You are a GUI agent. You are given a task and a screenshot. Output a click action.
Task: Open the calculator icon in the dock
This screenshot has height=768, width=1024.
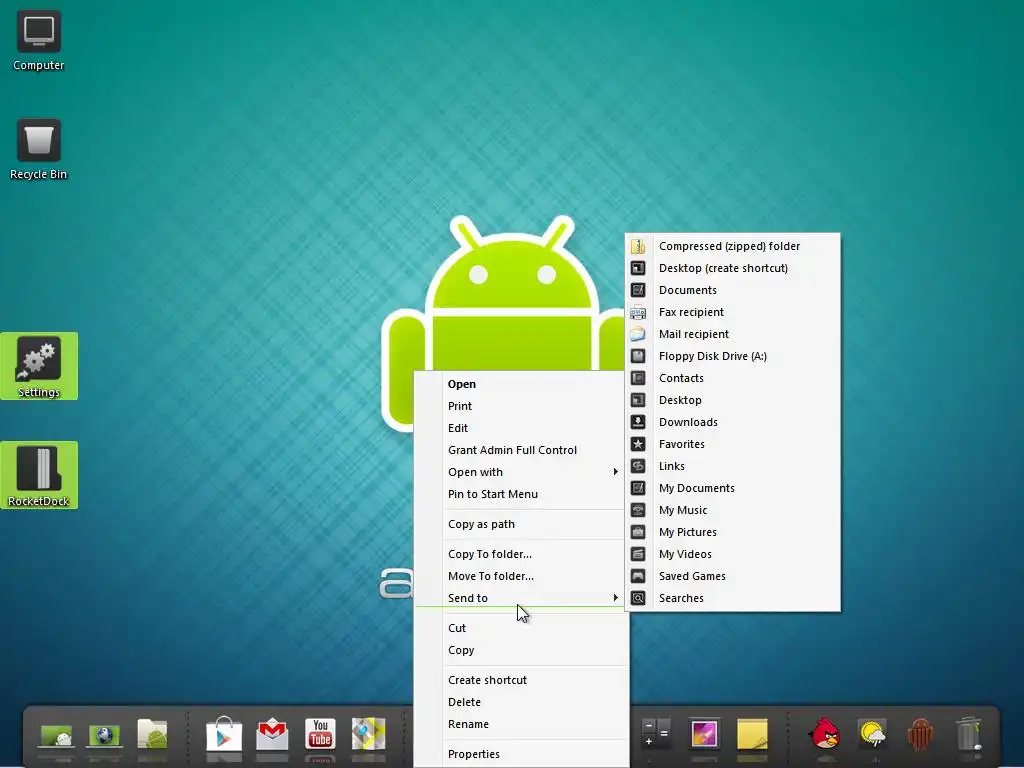tap(656, 733)
